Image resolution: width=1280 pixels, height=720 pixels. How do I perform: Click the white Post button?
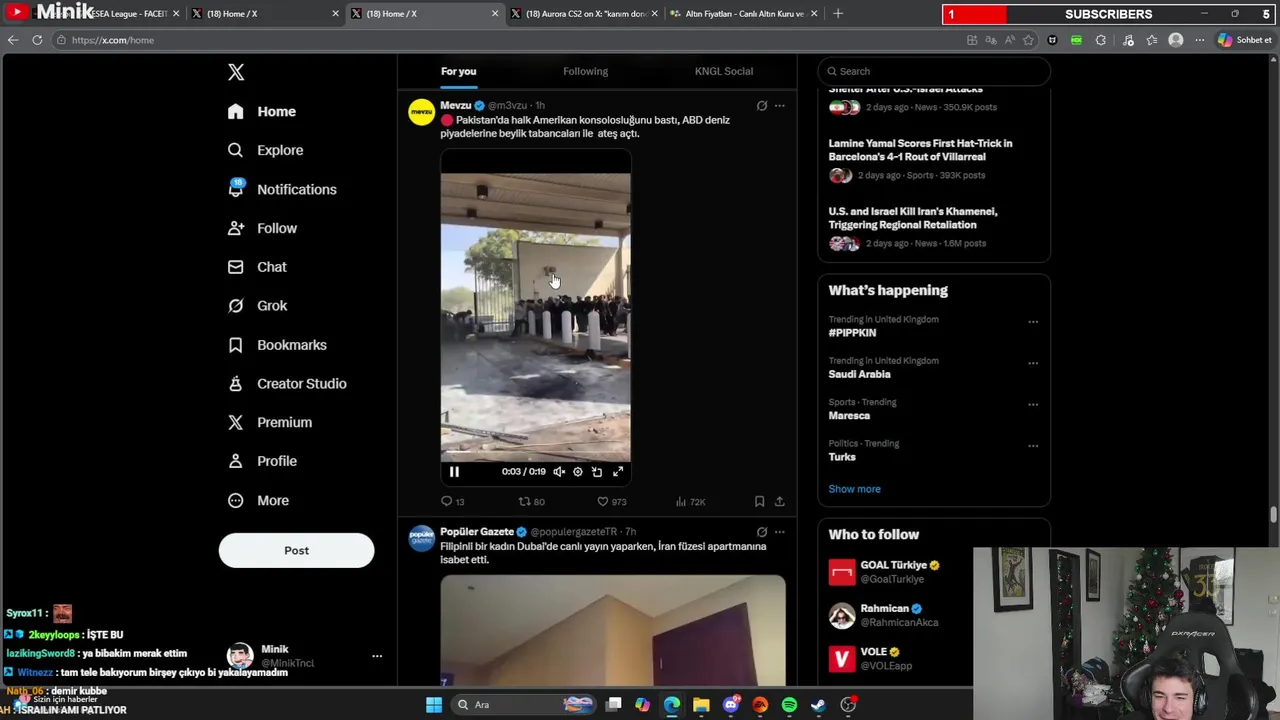point(296,550)
